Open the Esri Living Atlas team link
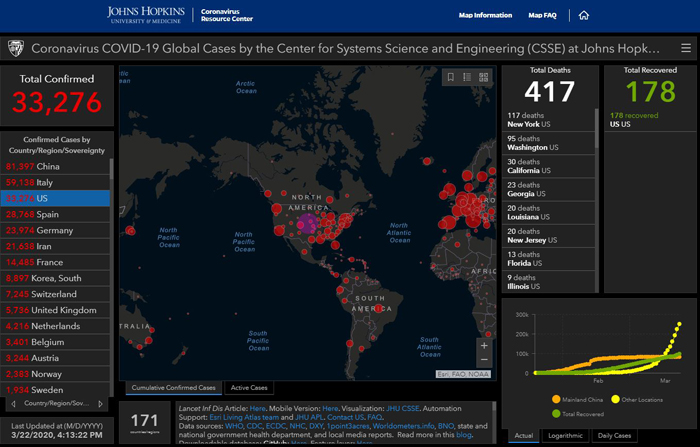 point(244,417)
